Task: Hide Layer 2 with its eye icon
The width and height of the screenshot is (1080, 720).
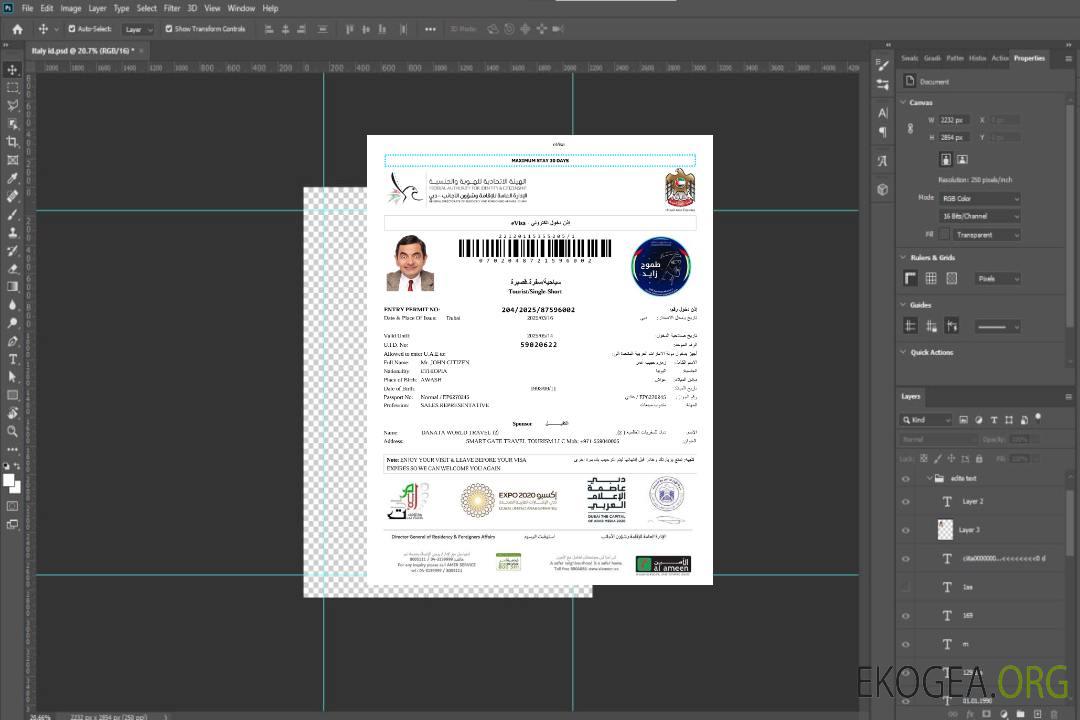Action: tap(906, 502)
